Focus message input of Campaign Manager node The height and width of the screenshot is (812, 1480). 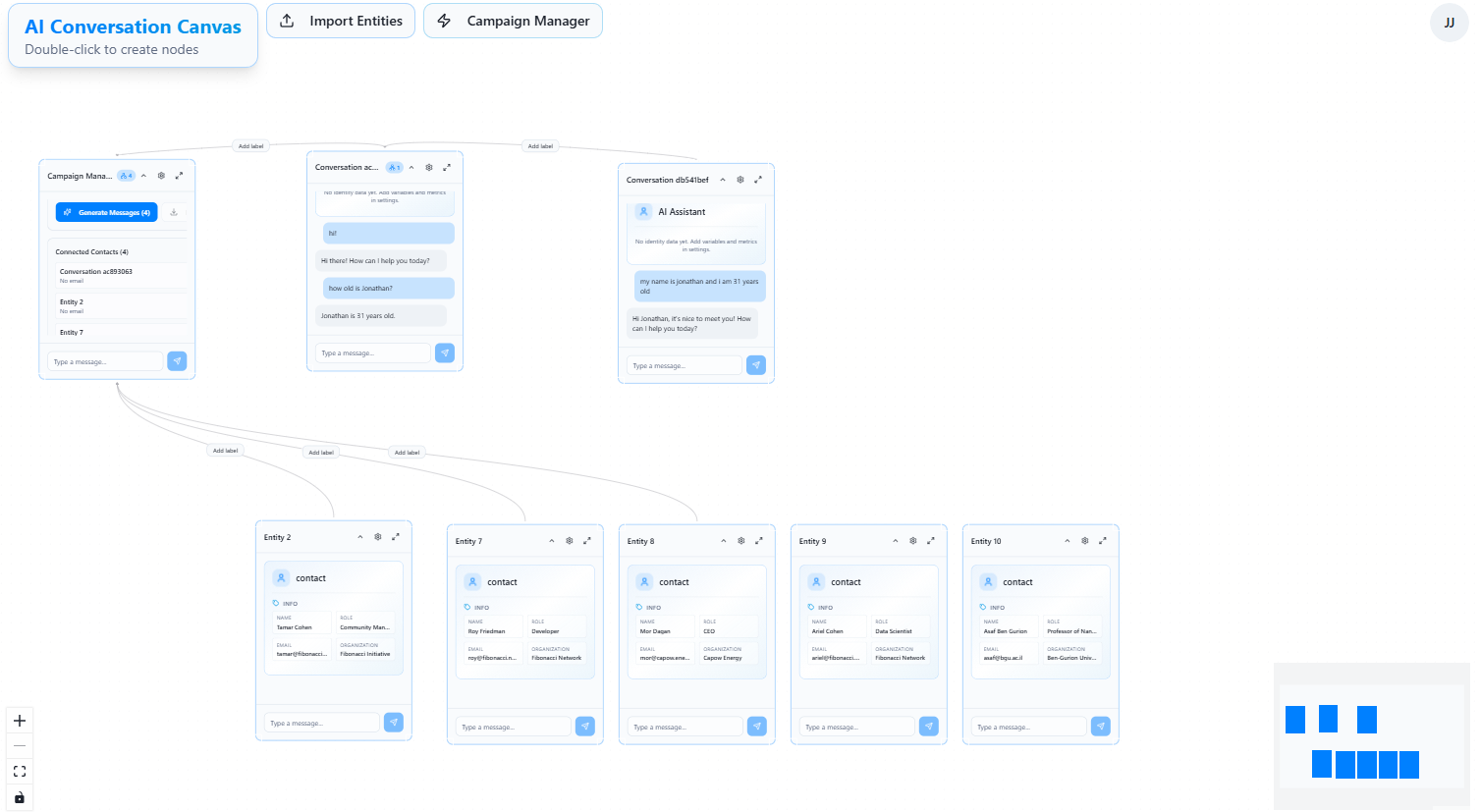pyautogui.click(x=105, y=361)
